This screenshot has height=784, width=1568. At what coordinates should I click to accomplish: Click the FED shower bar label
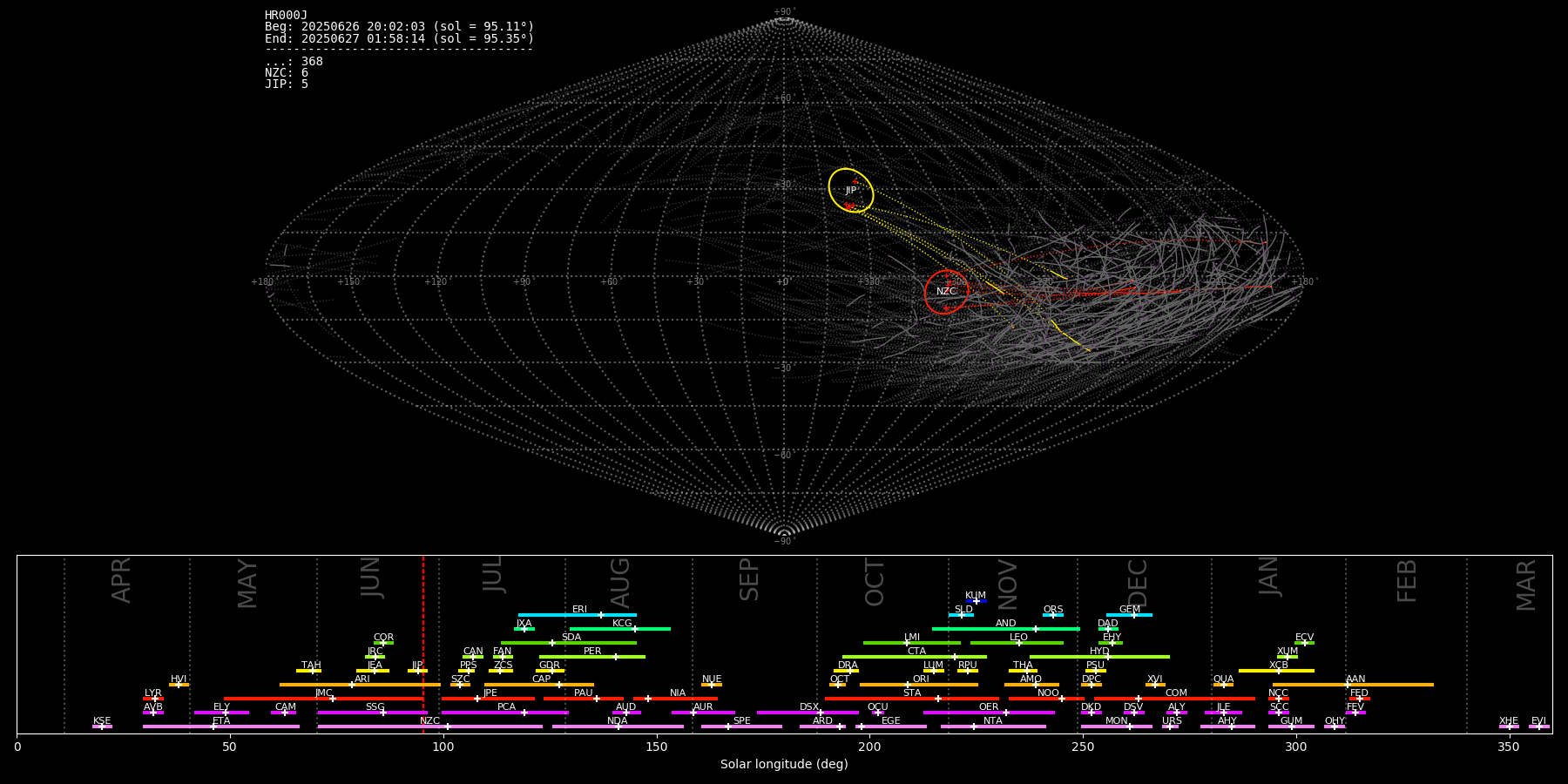[1360, 693]
